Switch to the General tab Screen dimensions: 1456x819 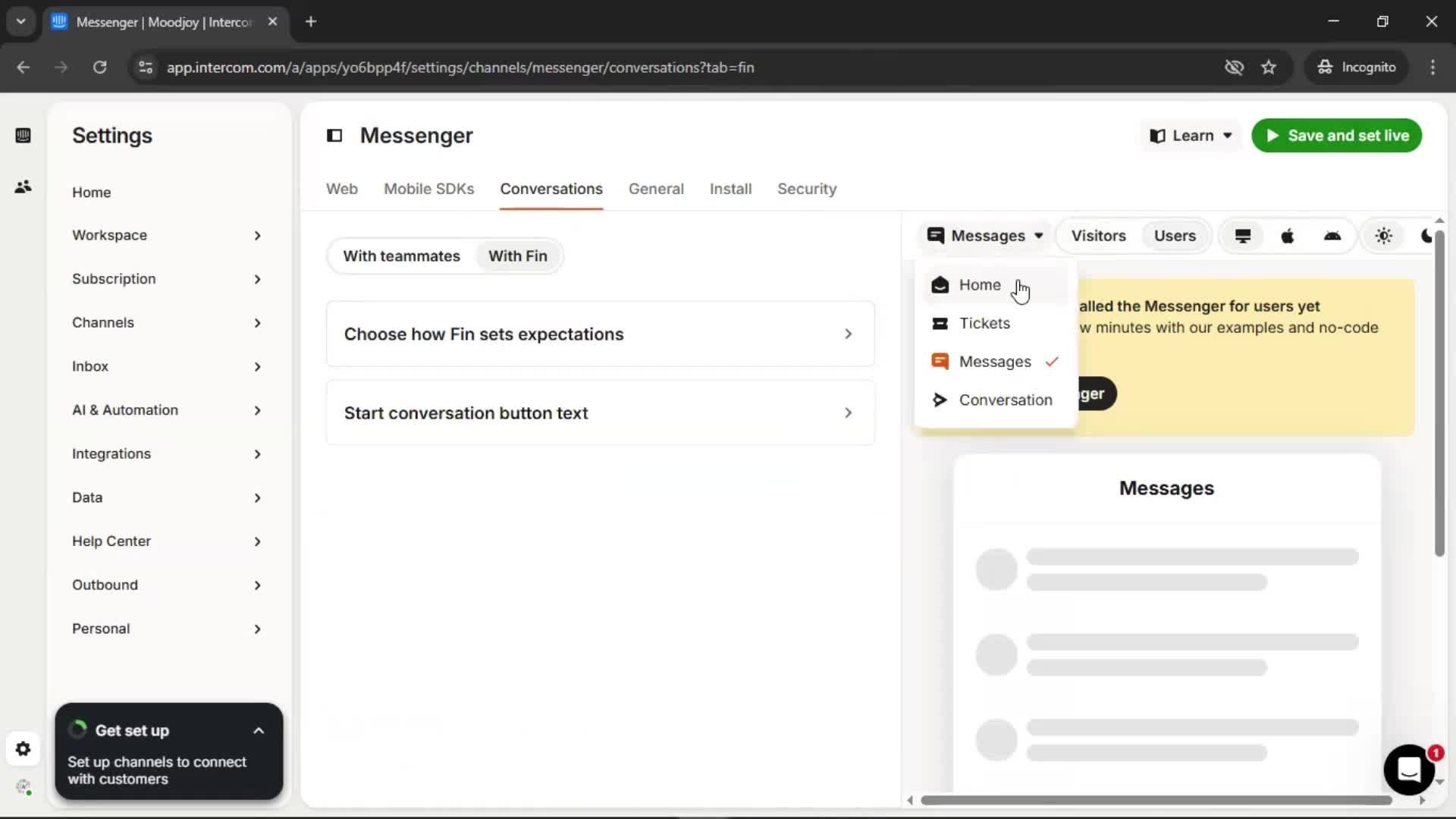point(656,189)
